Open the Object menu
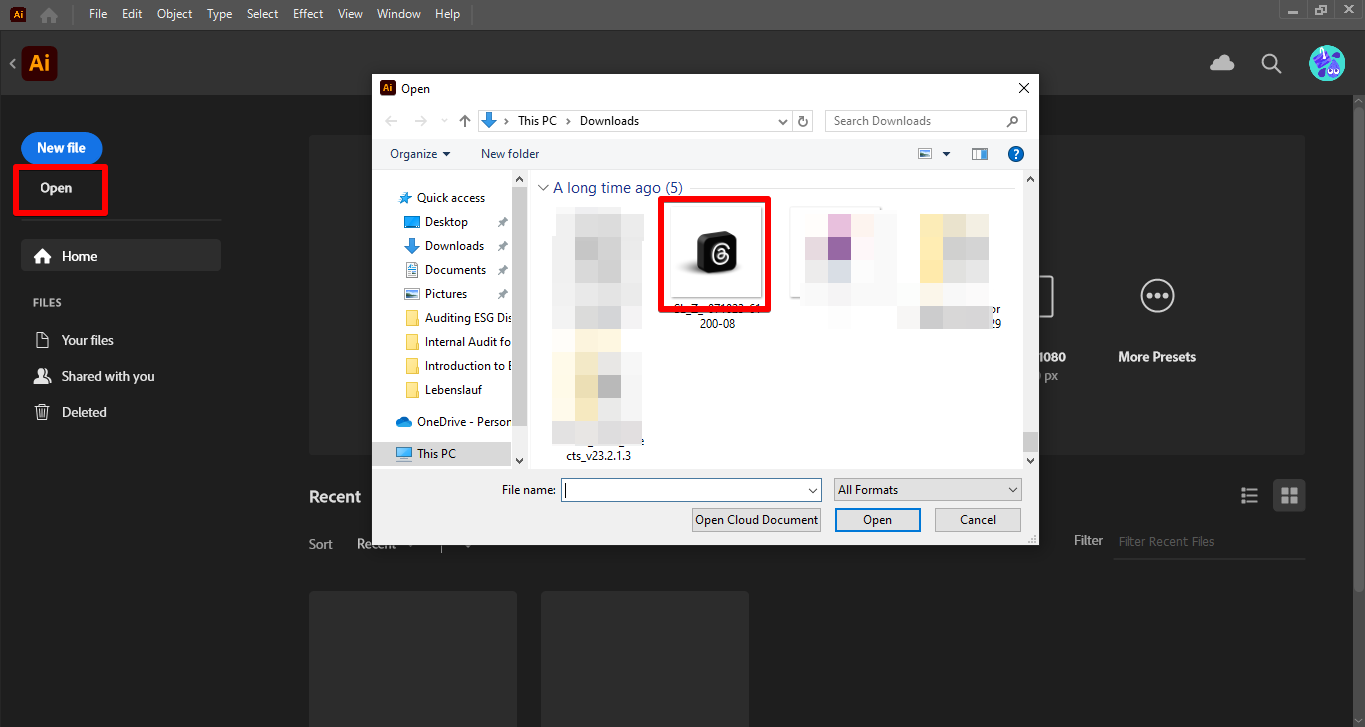Image resolution: width=1365 pixels, height=727 pixels. [x=174, y=14]
